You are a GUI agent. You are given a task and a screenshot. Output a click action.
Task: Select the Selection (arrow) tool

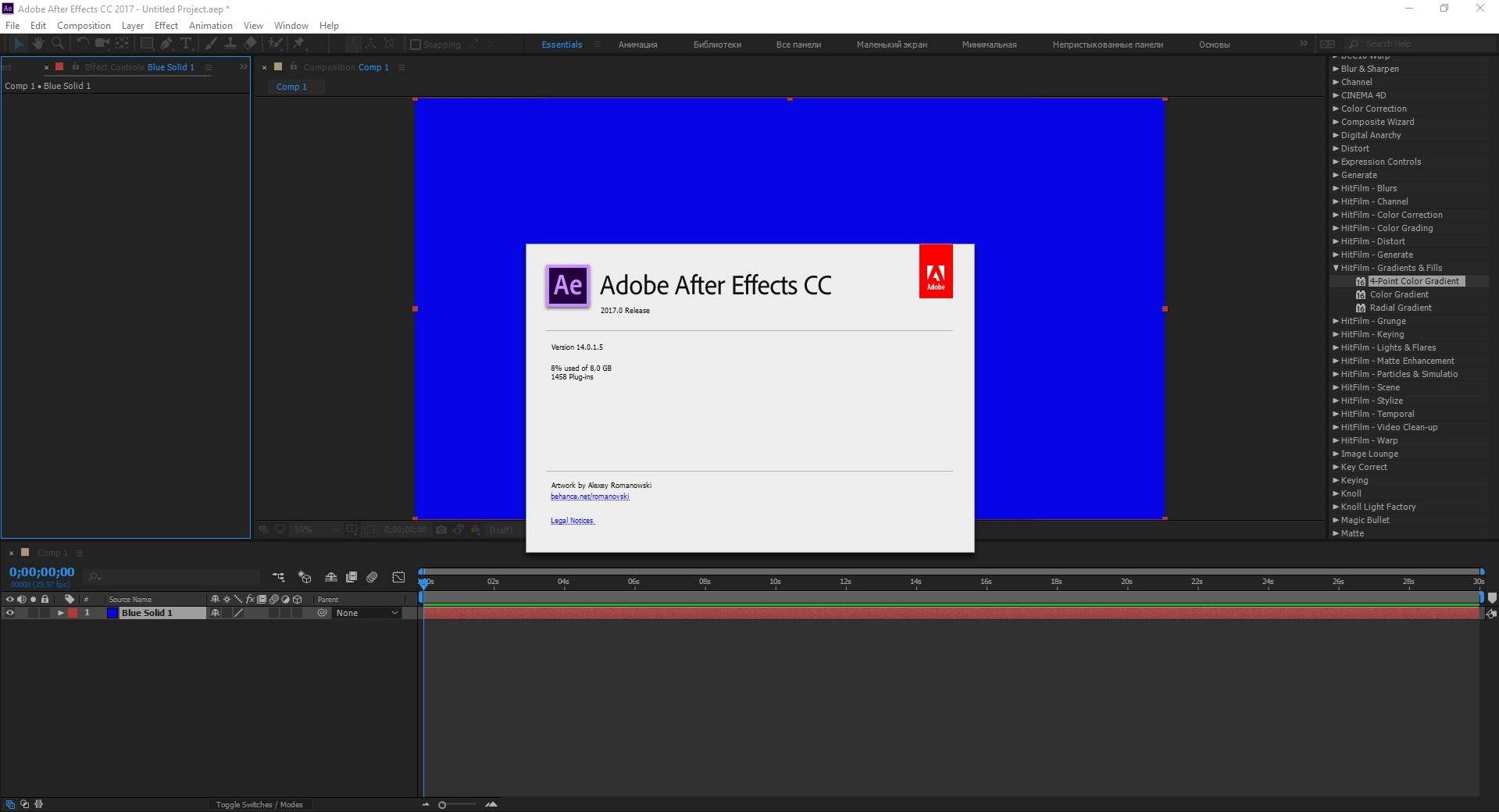click(x=19, y=44)
